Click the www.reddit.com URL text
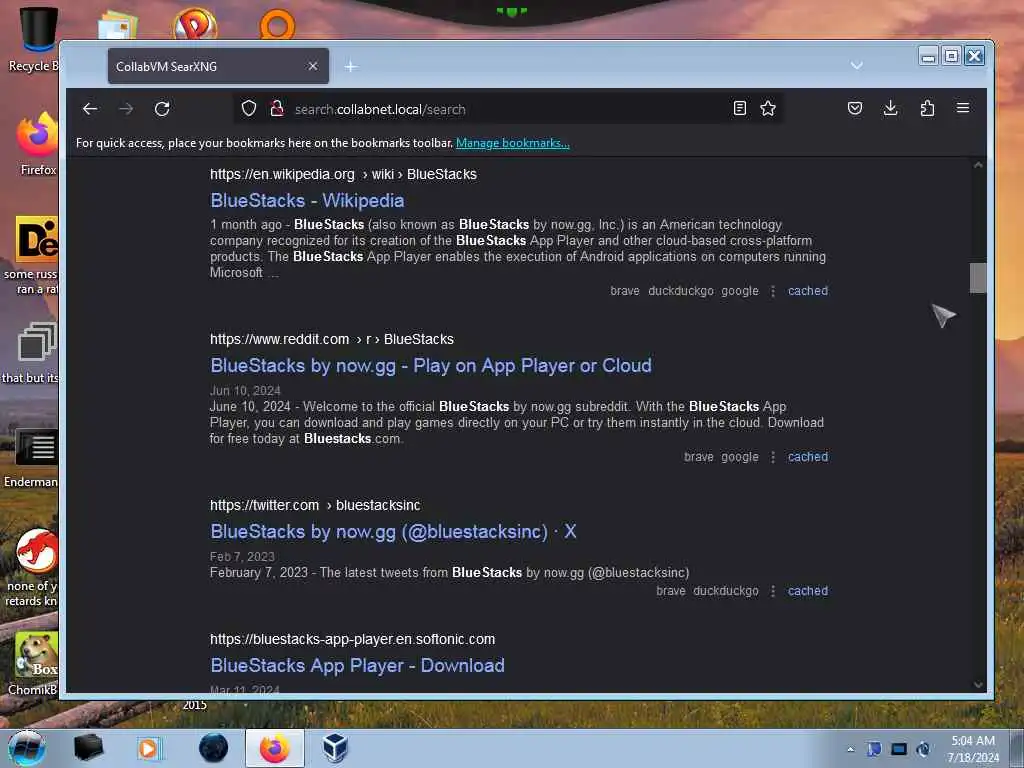 tap(332, 340)
